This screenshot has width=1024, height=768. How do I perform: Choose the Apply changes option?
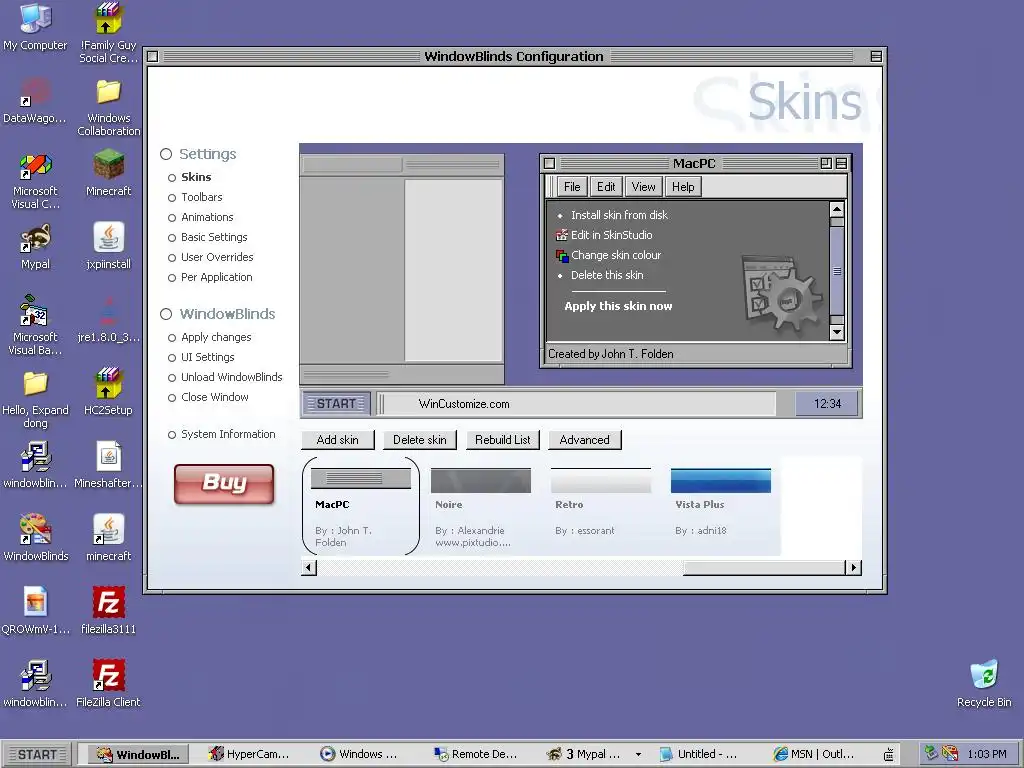coord(210,338)
